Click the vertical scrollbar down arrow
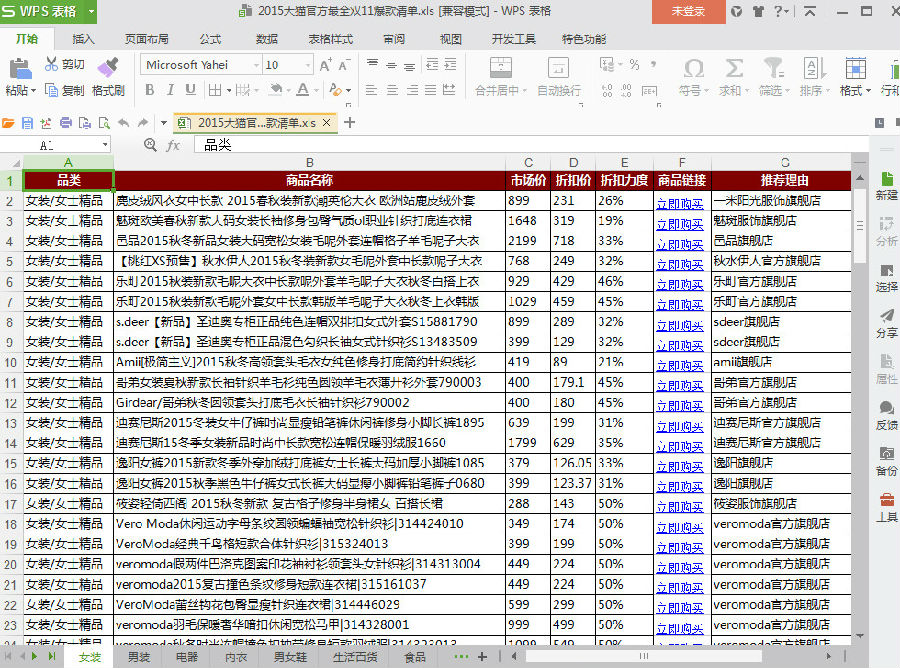This screenshot has width=900, height=668. 860,636
